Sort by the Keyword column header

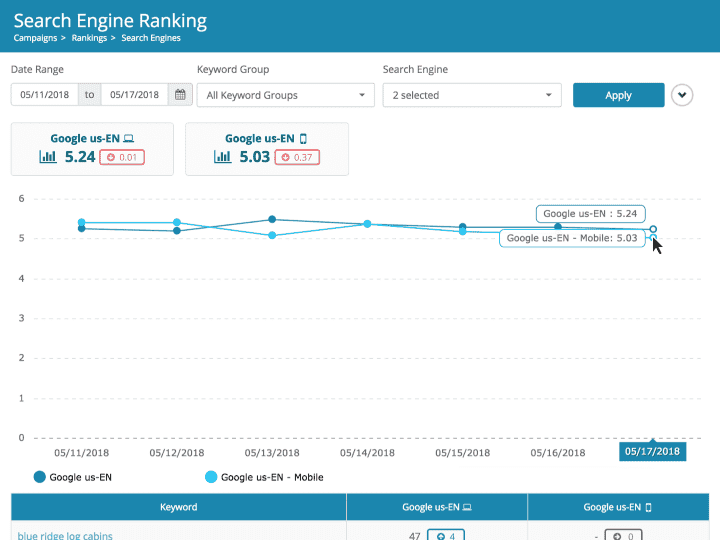click(x=178, y=507)
